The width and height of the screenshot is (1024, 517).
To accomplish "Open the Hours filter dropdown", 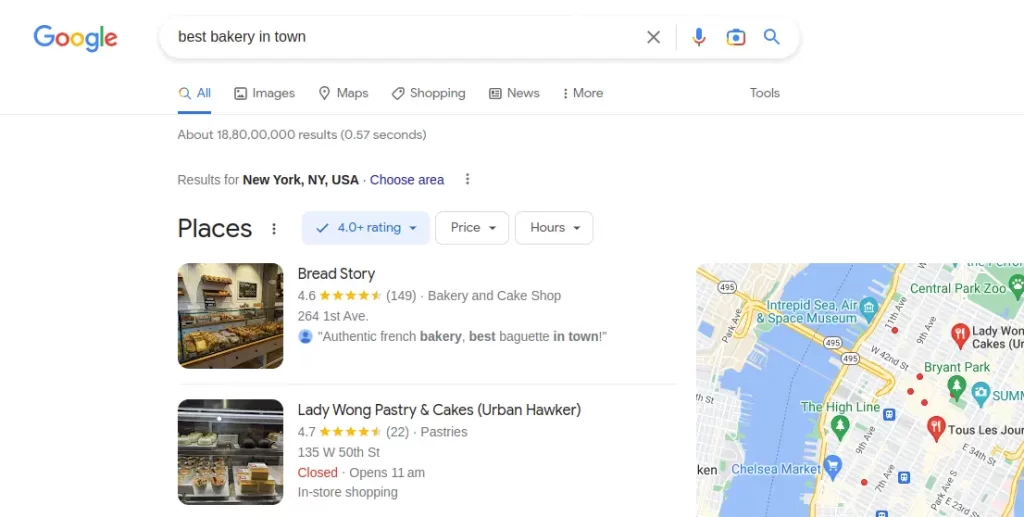I will tap(554, 228).
